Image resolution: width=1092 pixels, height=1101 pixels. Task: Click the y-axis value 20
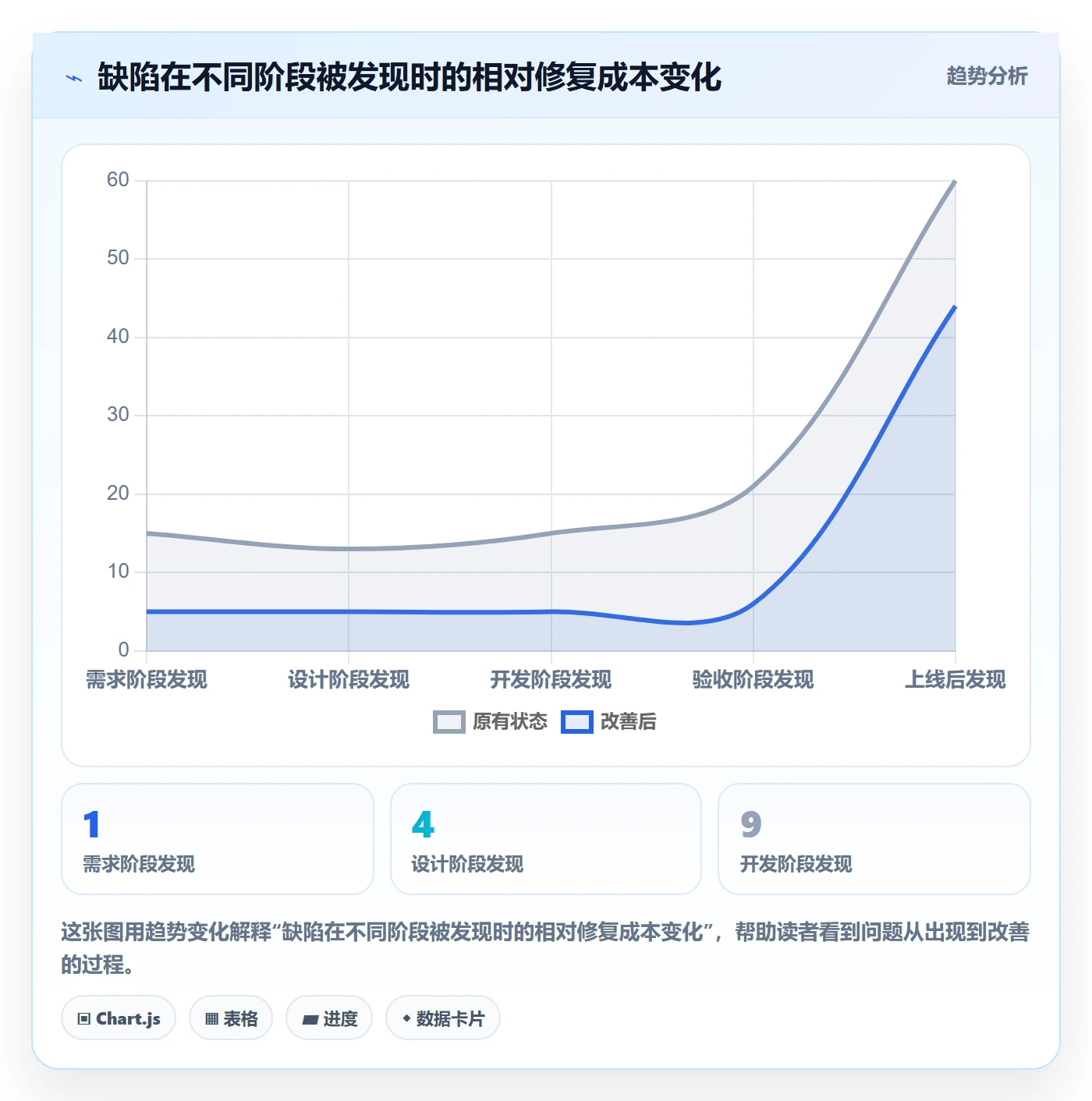click(118, 494)
